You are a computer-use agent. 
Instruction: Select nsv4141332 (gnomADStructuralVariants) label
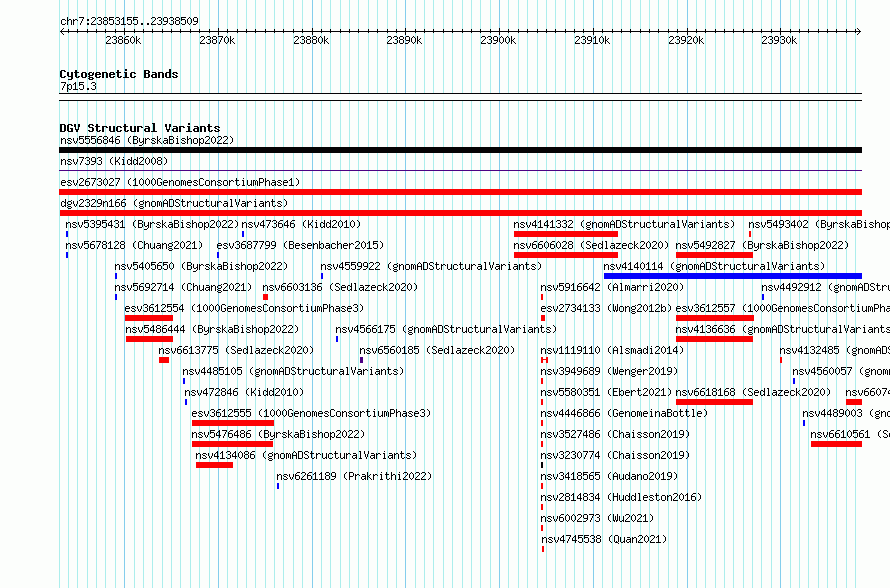click(624, 224)
